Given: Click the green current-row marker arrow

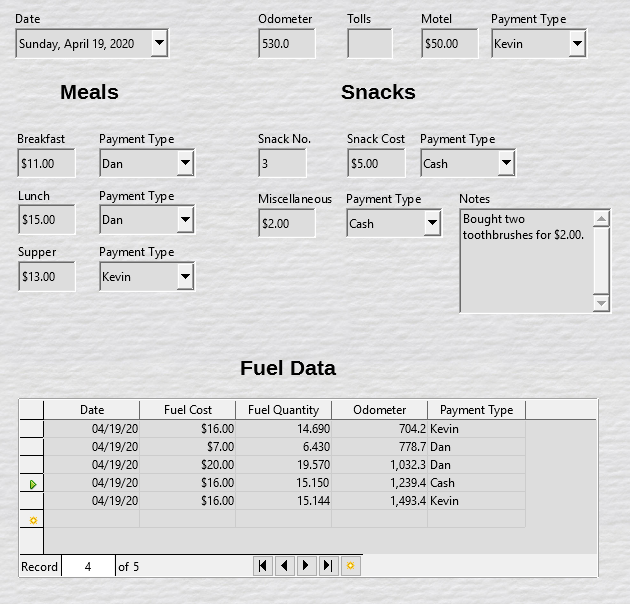Looking at the screenshot, I should [x=33, y=485].
